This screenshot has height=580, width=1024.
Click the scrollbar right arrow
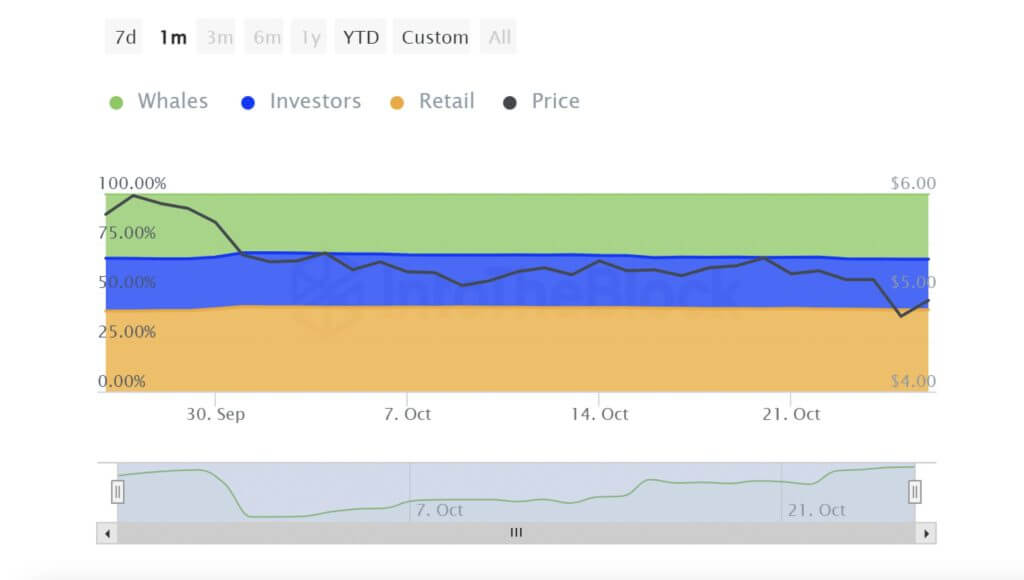pyautogui.click(x=927, y=533)
